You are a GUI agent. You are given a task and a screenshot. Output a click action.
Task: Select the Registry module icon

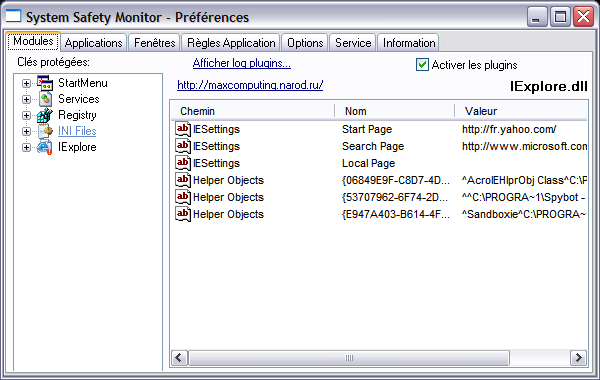coord(45,115)
